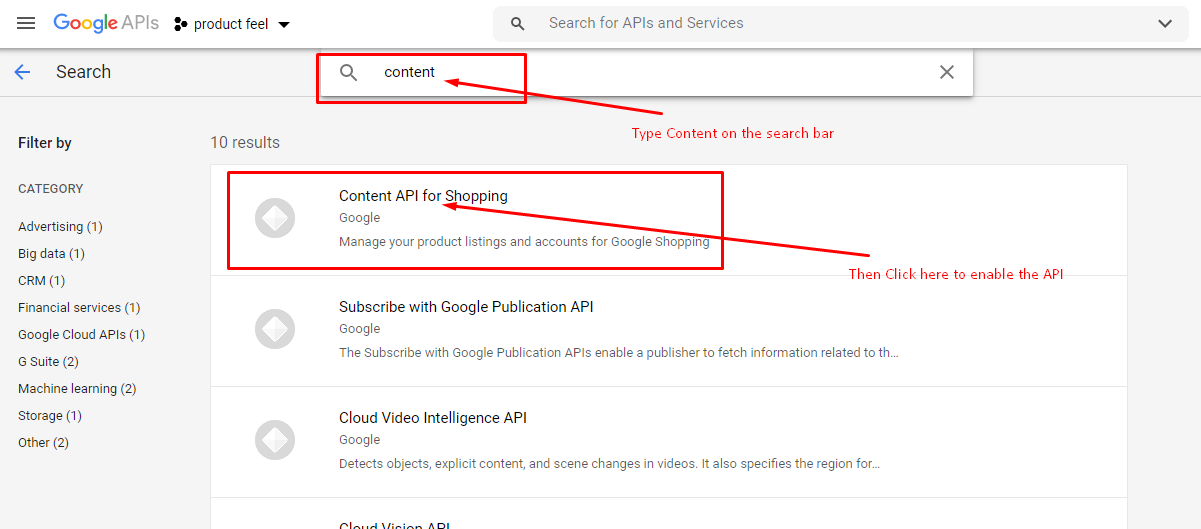Click the 10 results count text
The image size is (1201, 529).
[245, 143]
